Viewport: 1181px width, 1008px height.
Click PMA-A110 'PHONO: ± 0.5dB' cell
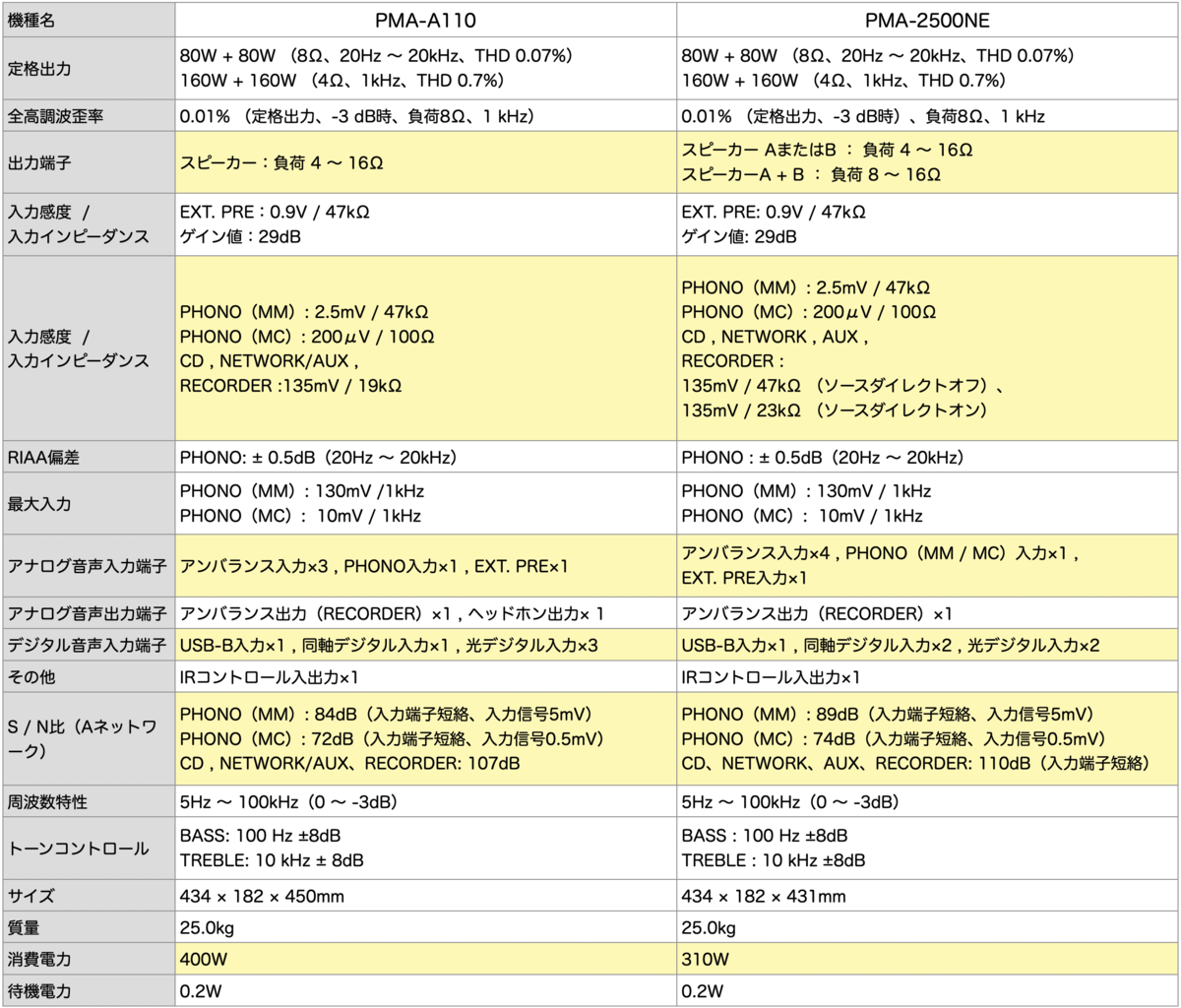pos(425,458)
